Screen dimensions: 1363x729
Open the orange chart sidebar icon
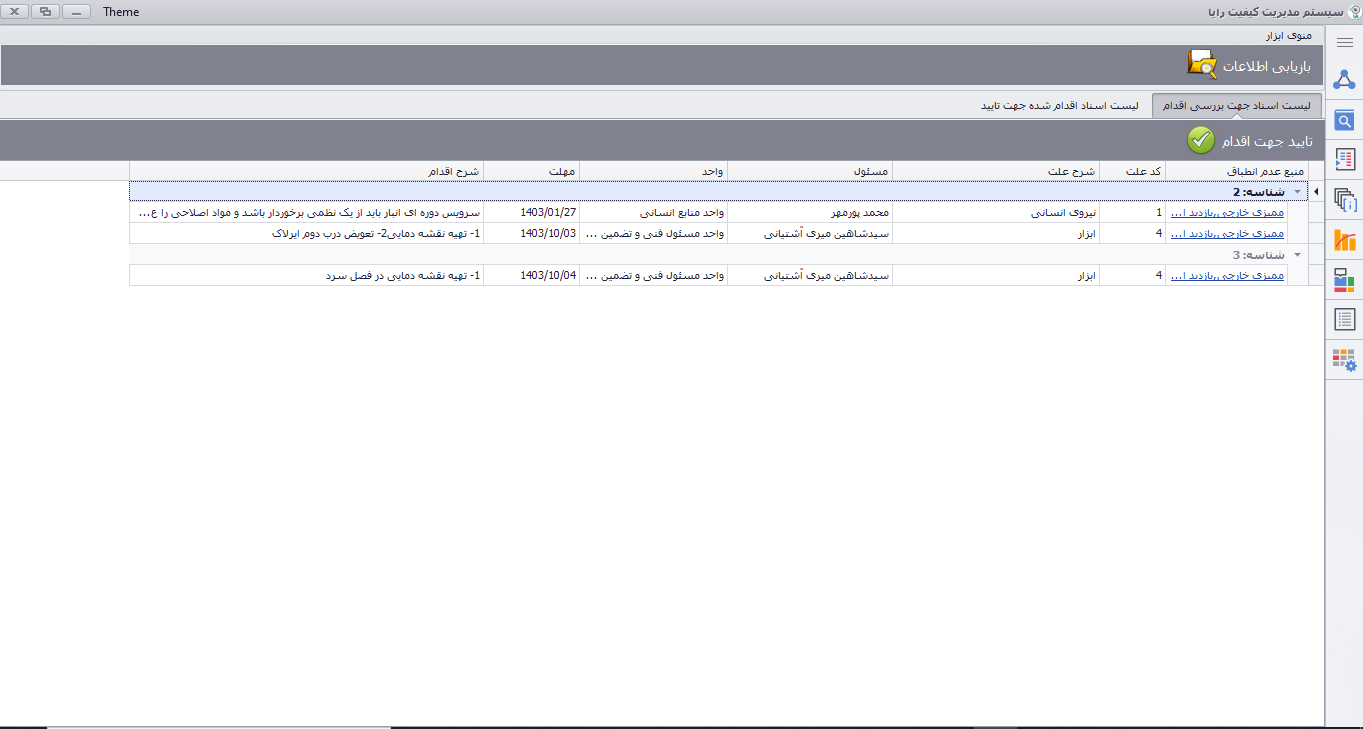pos(1344,240)
